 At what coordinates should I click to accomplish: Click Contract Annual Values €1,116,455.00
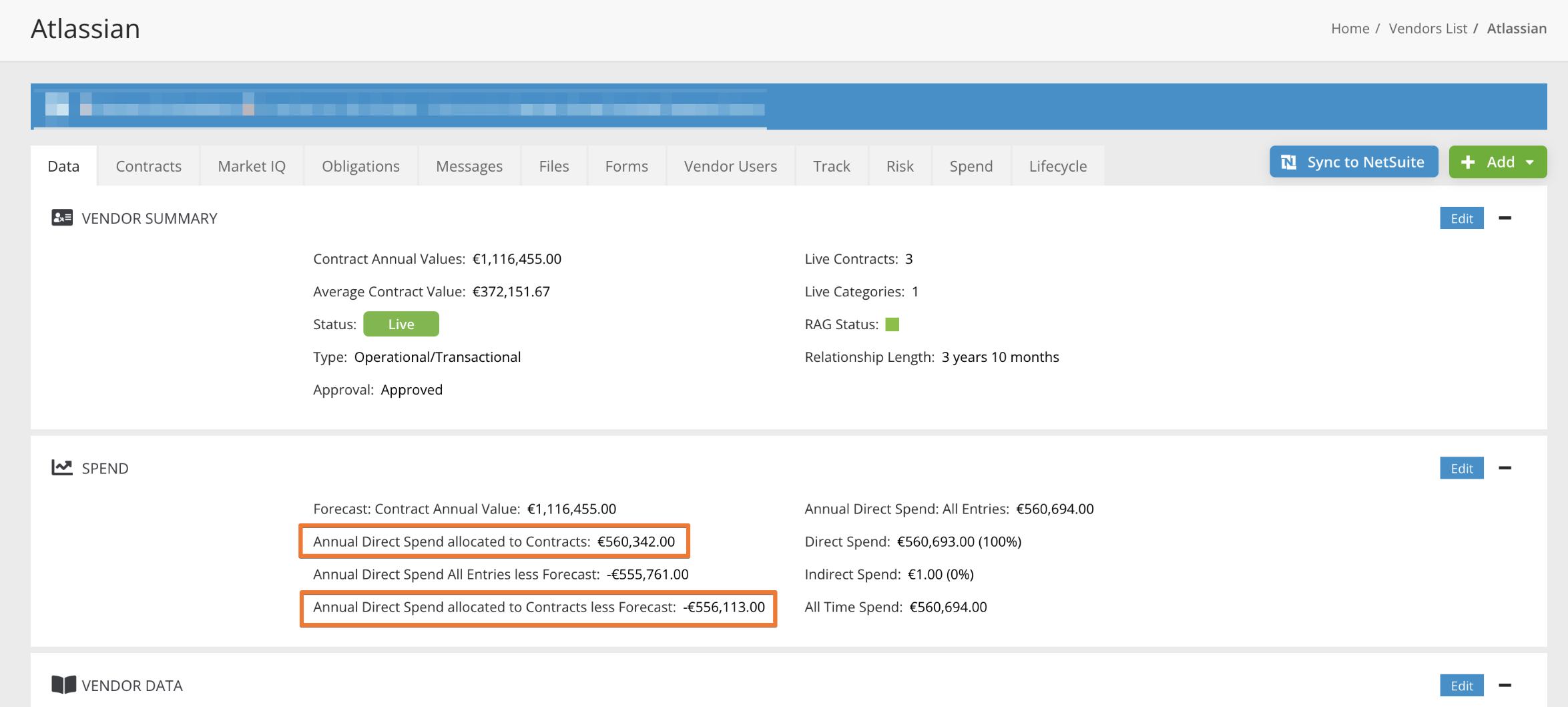tap(517, 258)
